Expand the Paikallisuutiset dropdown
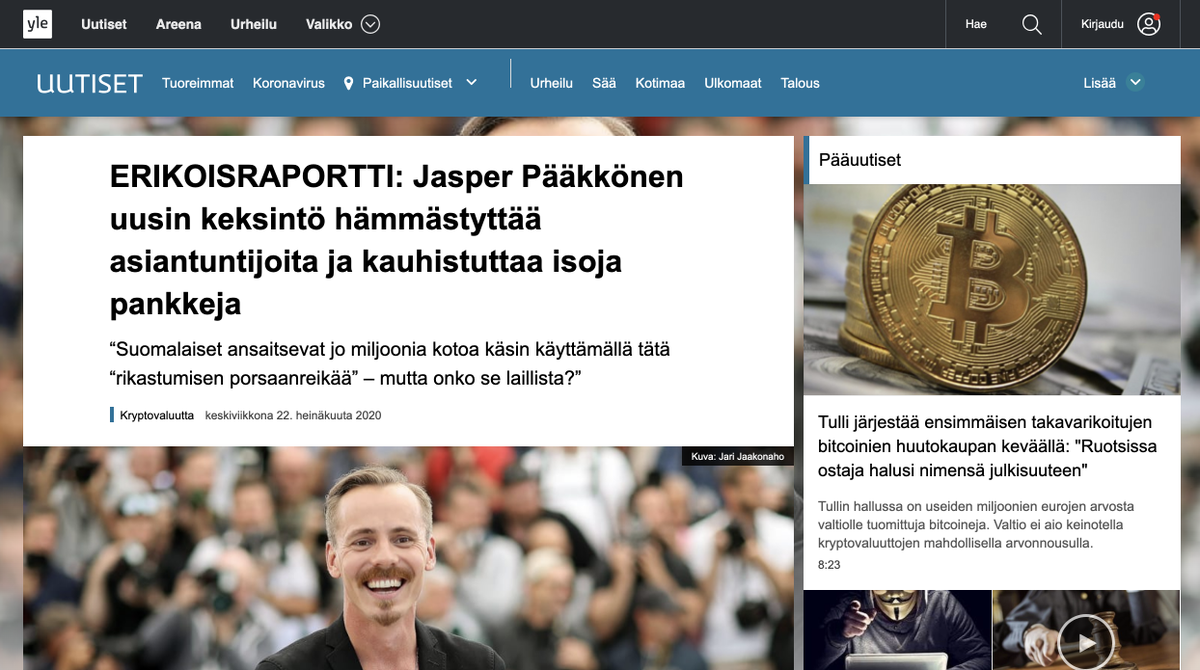 coord(470,83)
